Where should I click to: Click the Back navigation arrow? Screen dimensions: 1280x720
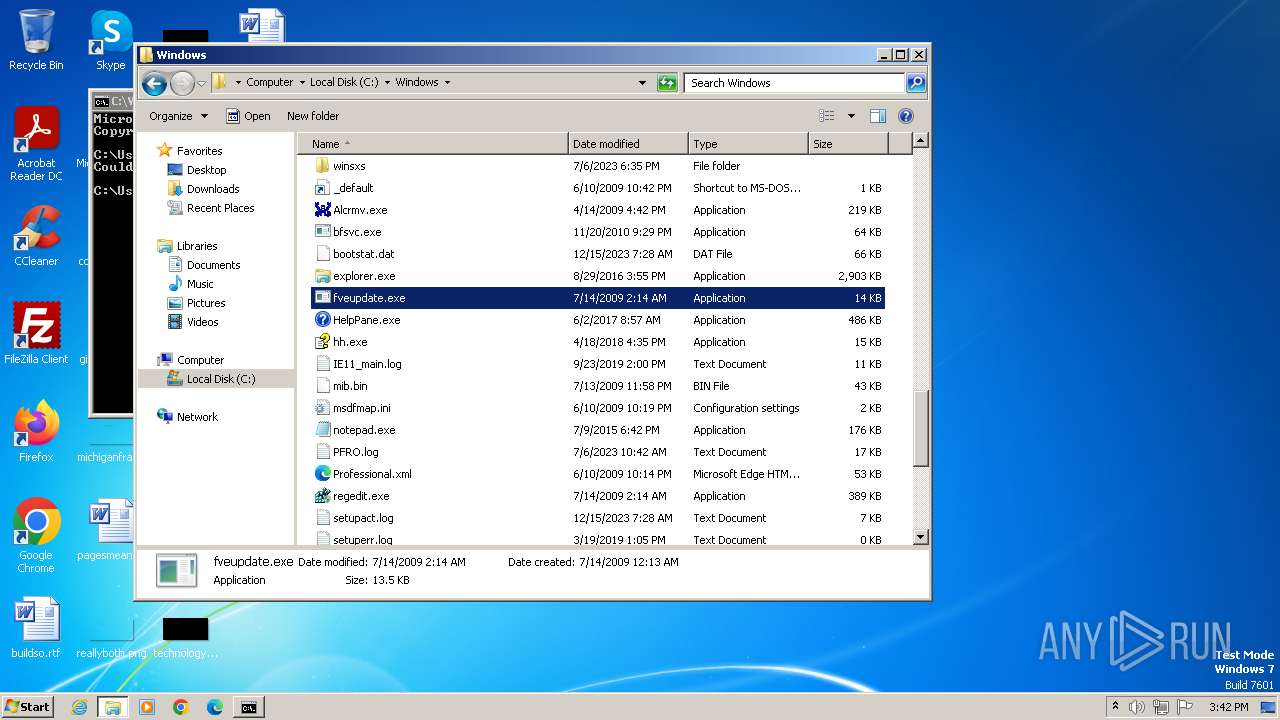154,83
